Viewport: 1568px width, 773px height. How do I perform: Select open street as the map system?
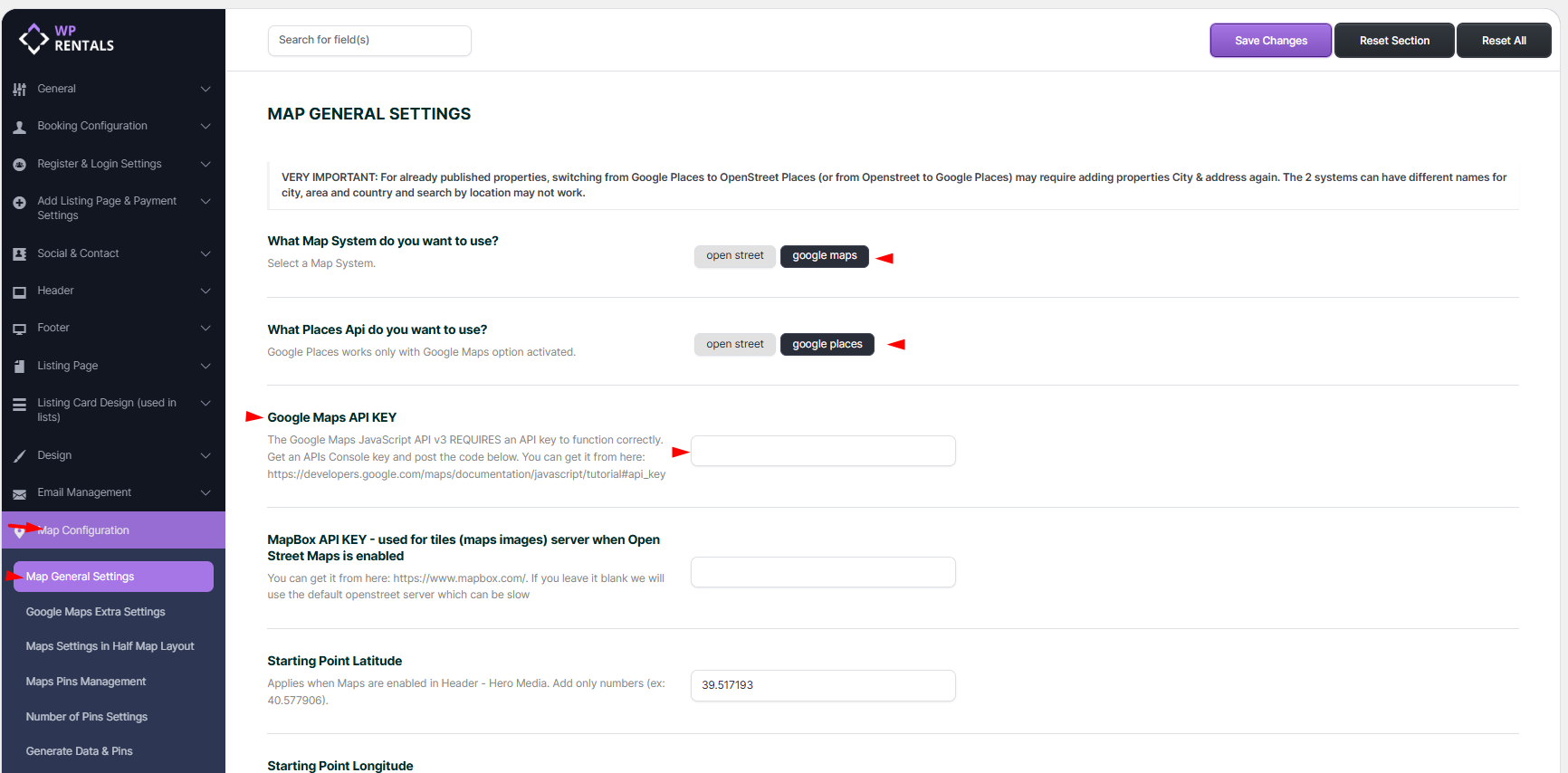tap(734, 256)
